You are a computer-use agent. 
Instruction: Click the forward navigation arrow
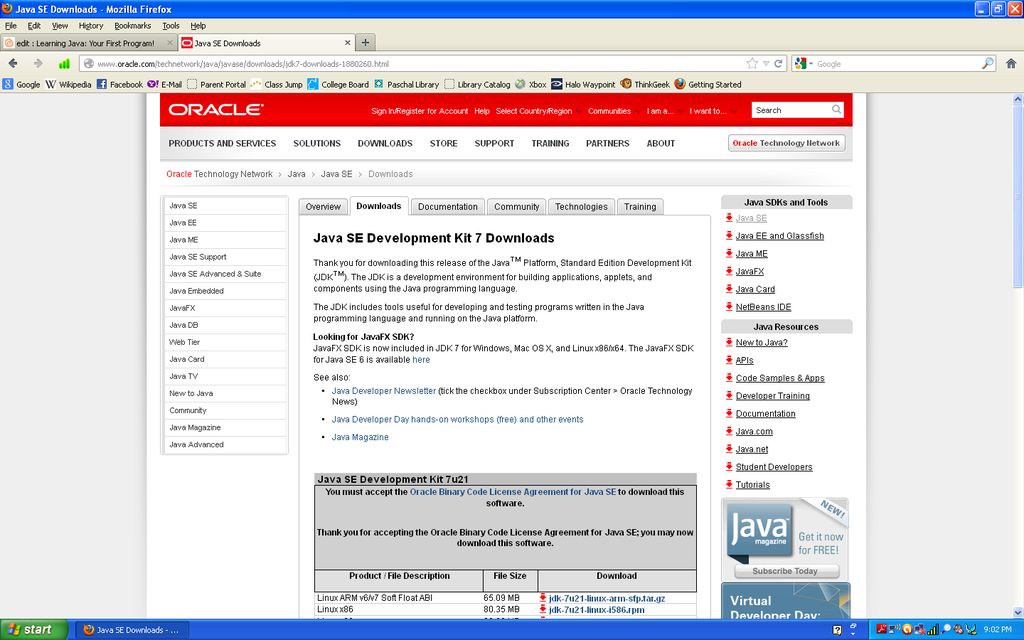pyautogui.click(x=38, y=63)
